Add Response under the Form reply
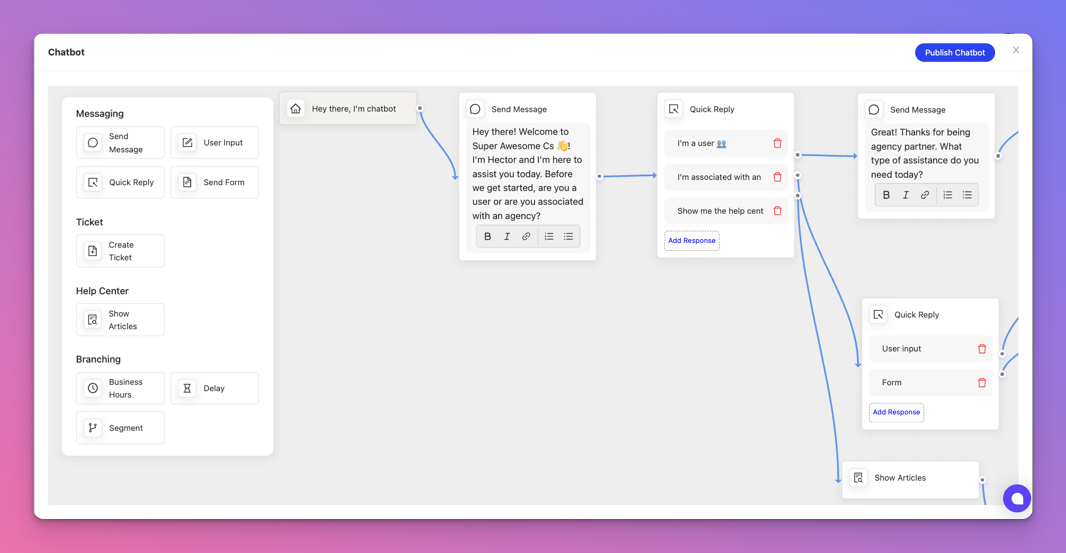The height and width of the screenshot is (553, 1066). coord(896,412)
